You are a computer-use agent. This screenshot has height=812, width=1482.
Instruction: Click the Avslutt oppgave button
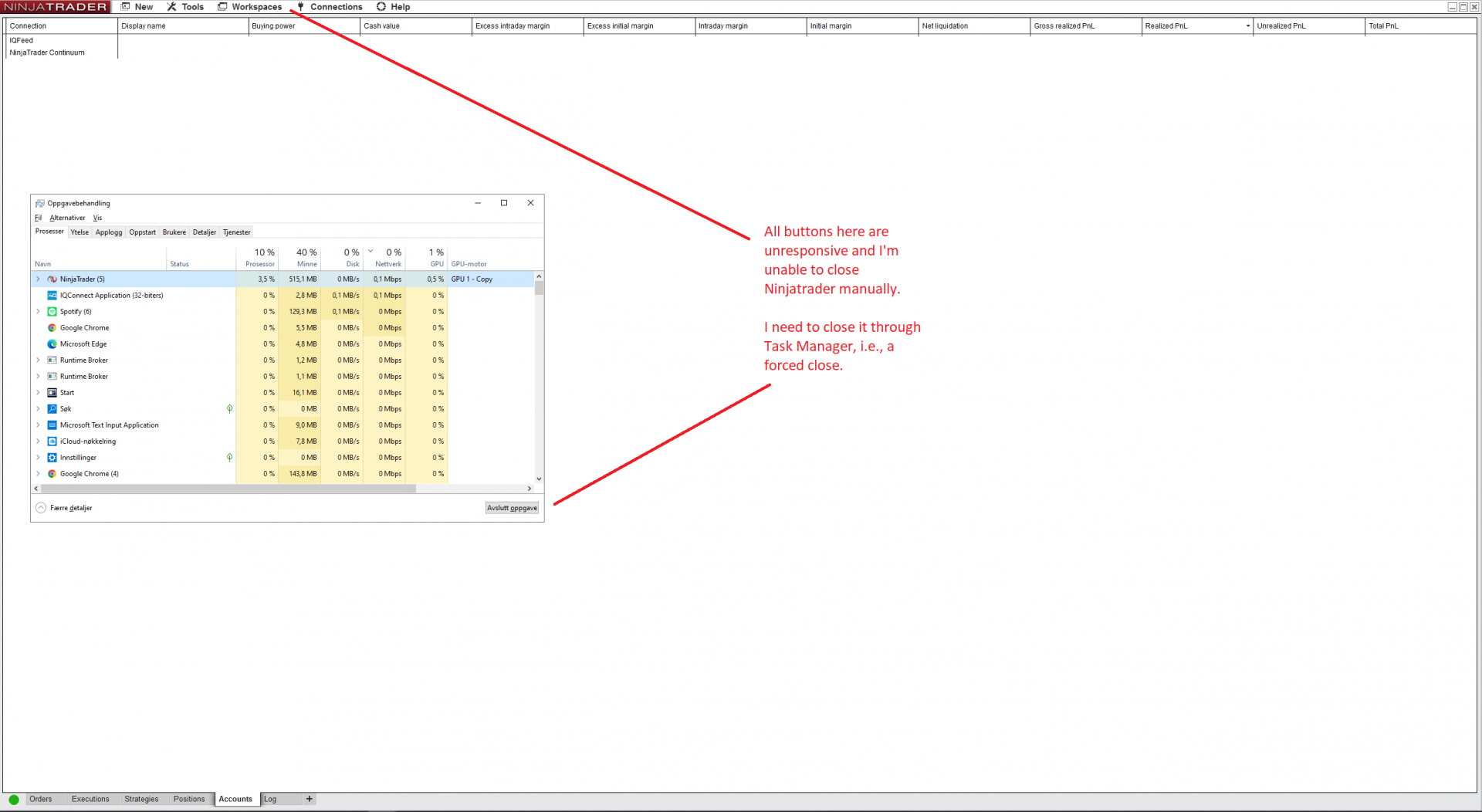pos(512,508)
